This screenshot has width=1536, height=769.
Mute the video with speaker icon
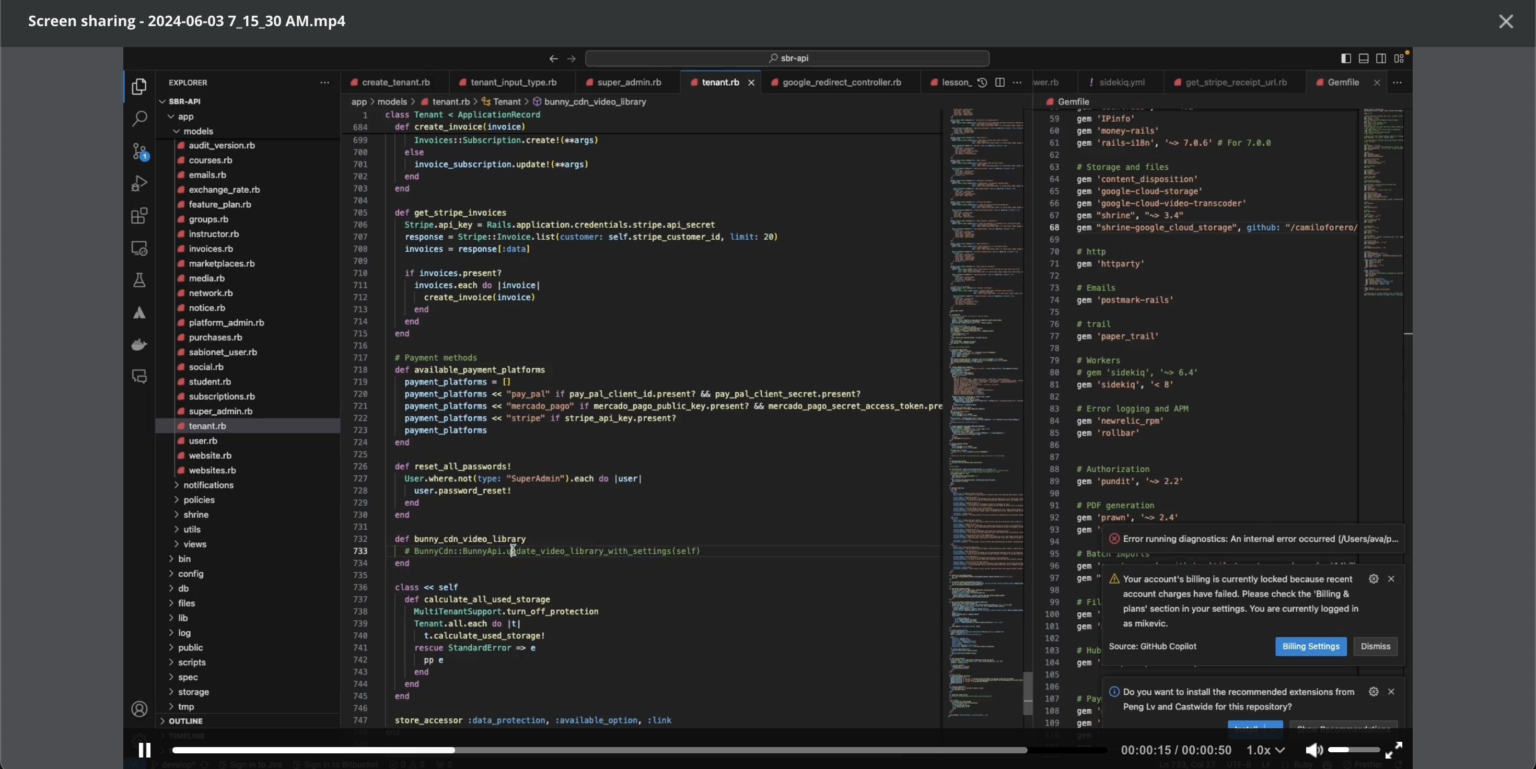[1314, 750]
